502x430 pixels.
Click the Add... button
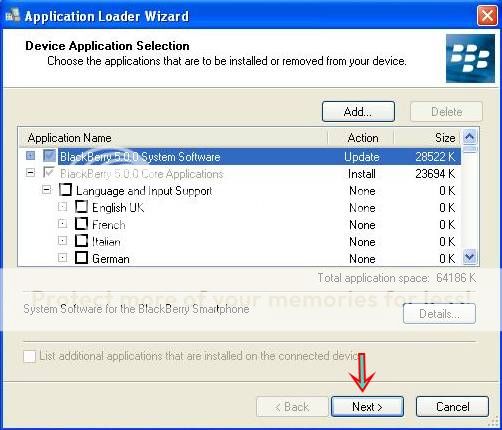click(x=358, y=112)
